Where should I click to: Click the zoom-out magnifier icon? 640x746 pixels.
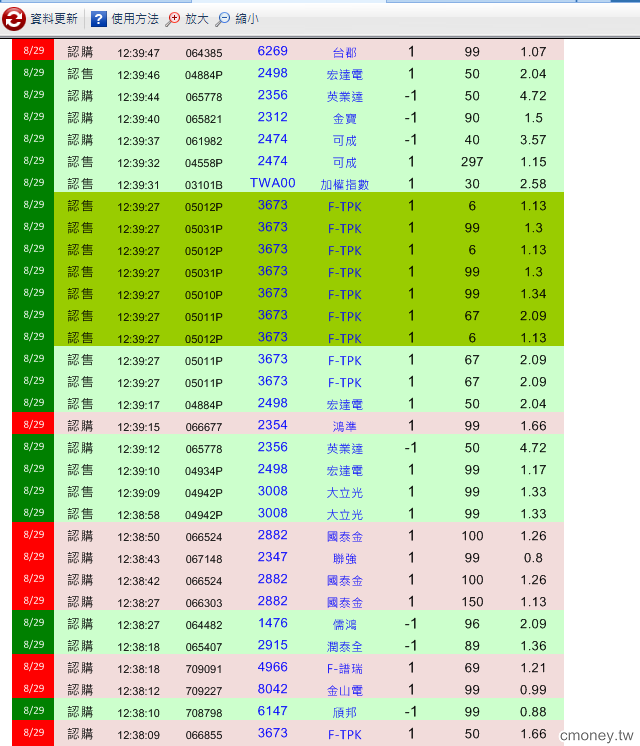[222, 19]
